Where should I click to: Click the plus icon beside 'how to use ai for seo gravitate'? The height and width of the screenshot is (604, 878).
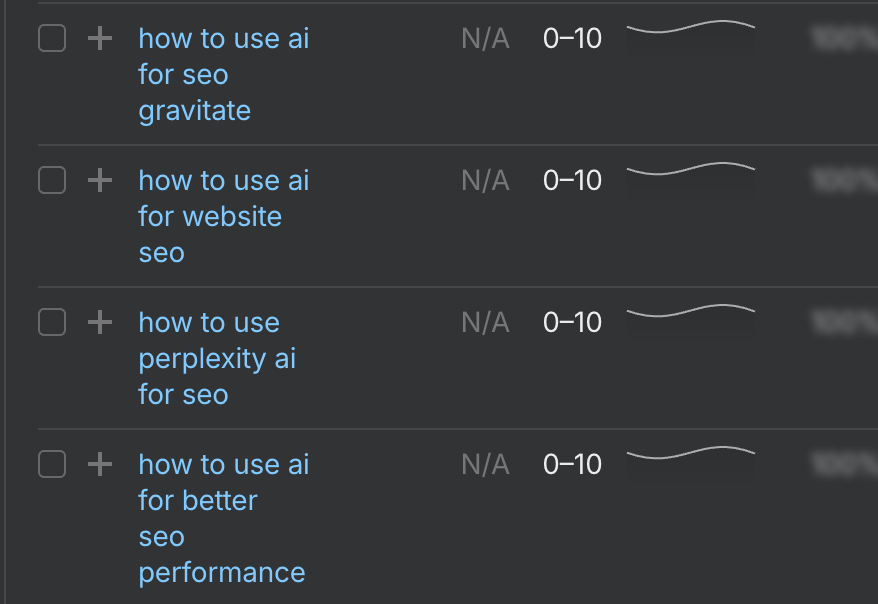tap(99, 38)
